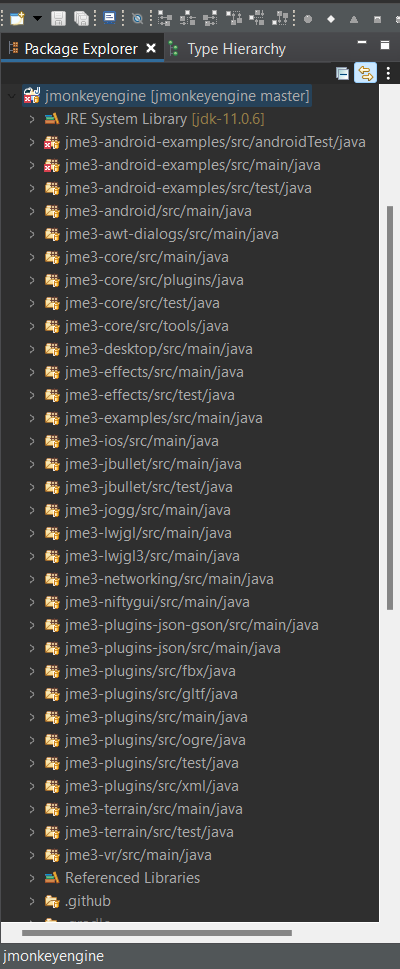Screen dimensions: 400x969
Task: Expand the JRE System Library node
Action: (x=32, y=119)
